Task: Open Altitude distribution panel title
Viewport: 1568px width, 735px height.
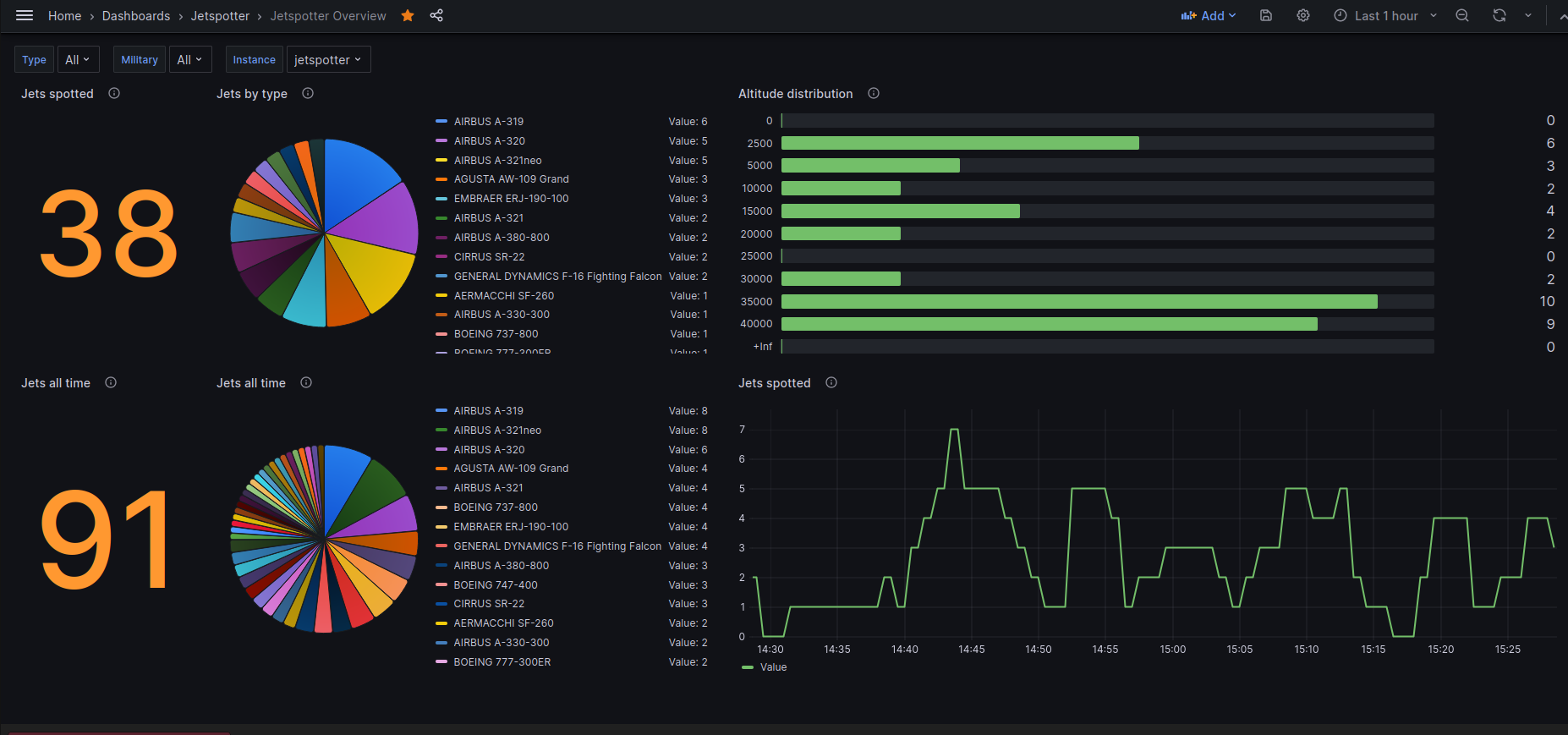Action: point(796,94)
